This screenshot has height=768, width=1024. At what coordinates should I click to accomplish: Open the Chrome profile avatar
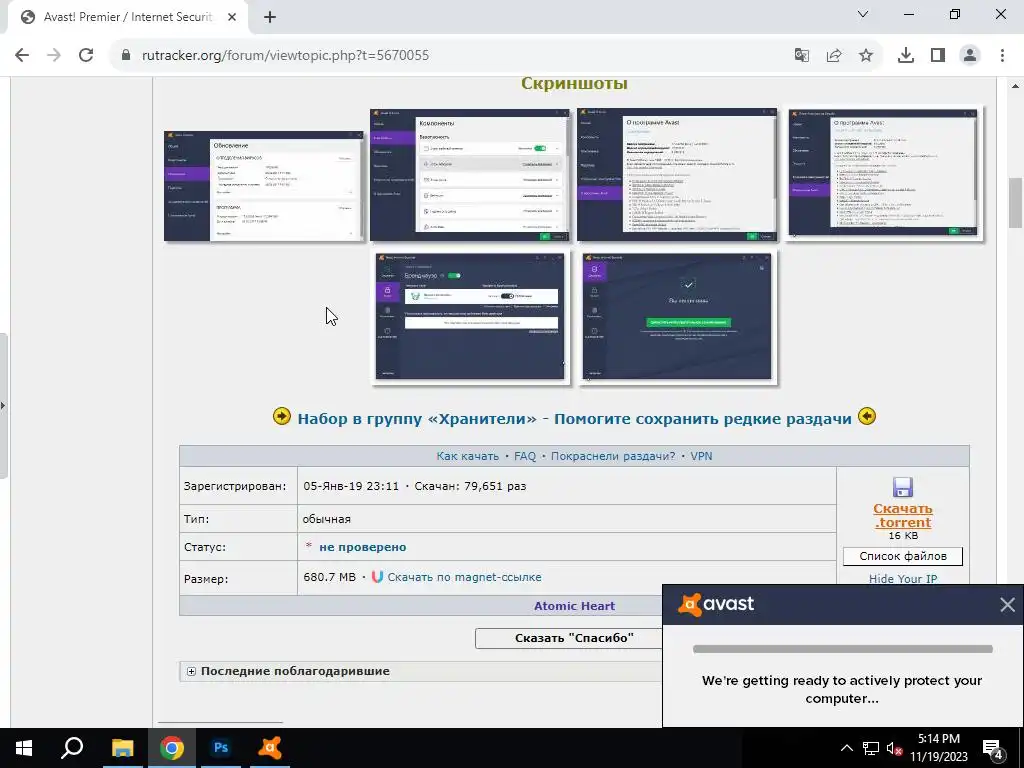(x=970, y=56)
